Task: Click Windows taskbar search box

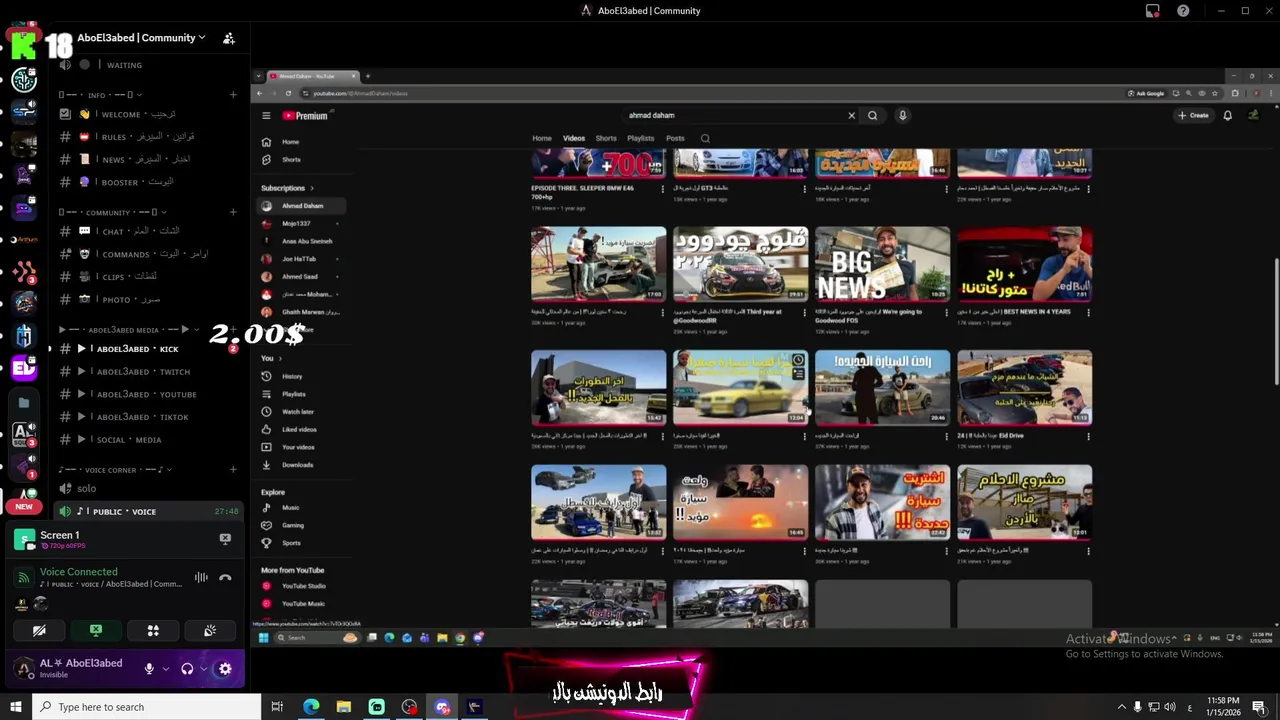Action: point(146,707)
